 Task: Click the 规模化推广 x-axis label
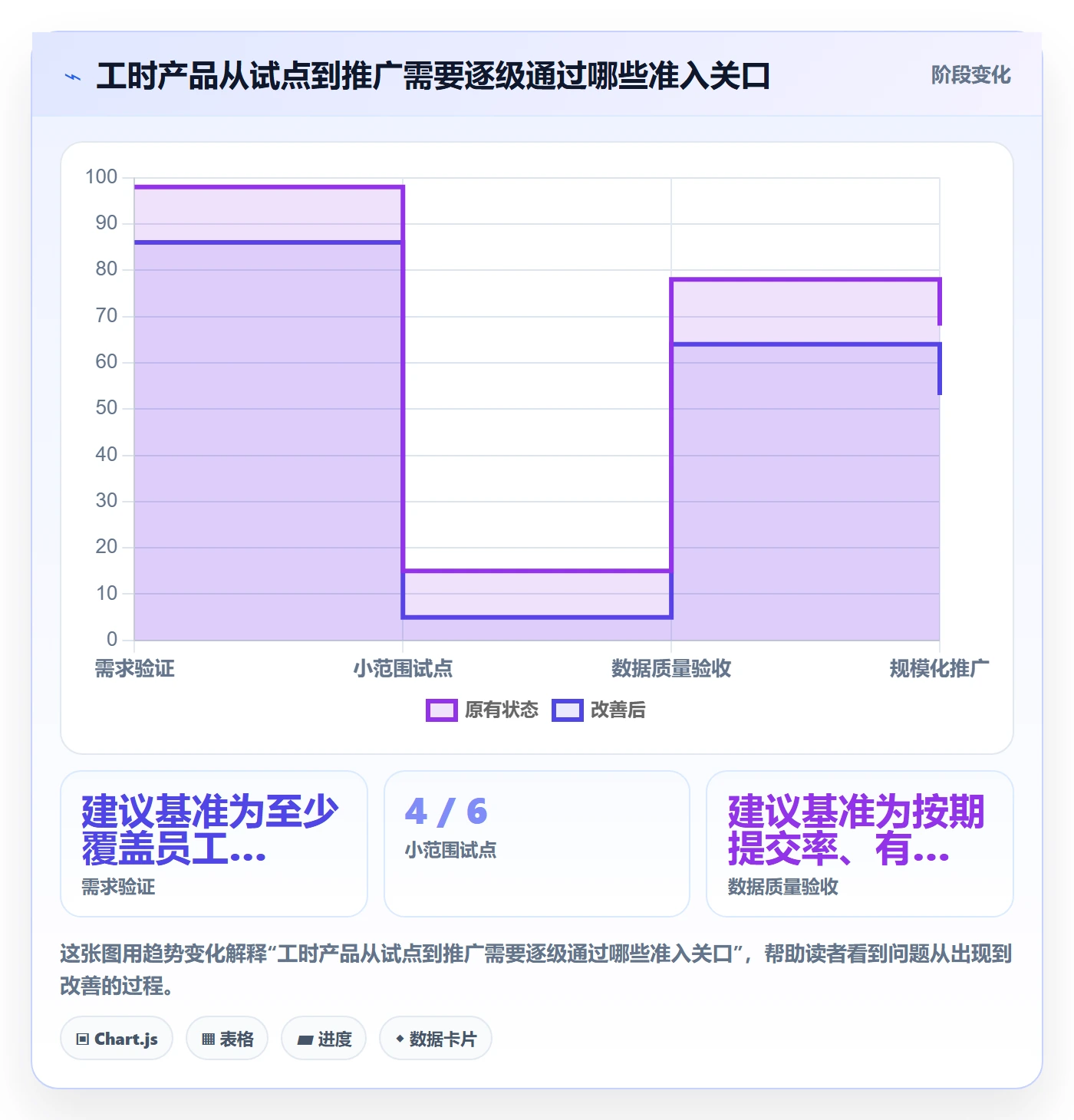click(940, 669)
